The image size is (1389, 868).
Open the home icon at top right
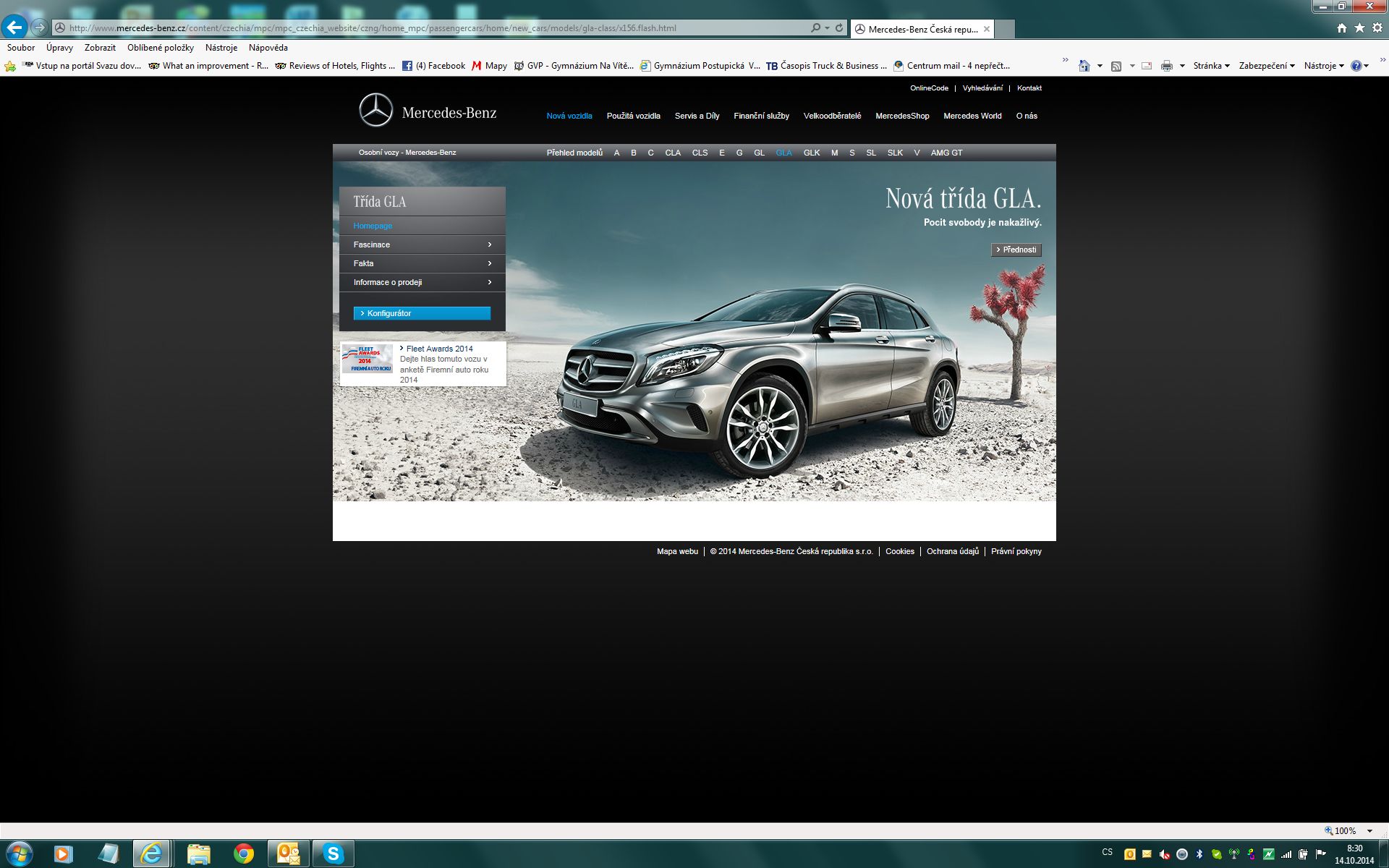tap(1342, 28)
